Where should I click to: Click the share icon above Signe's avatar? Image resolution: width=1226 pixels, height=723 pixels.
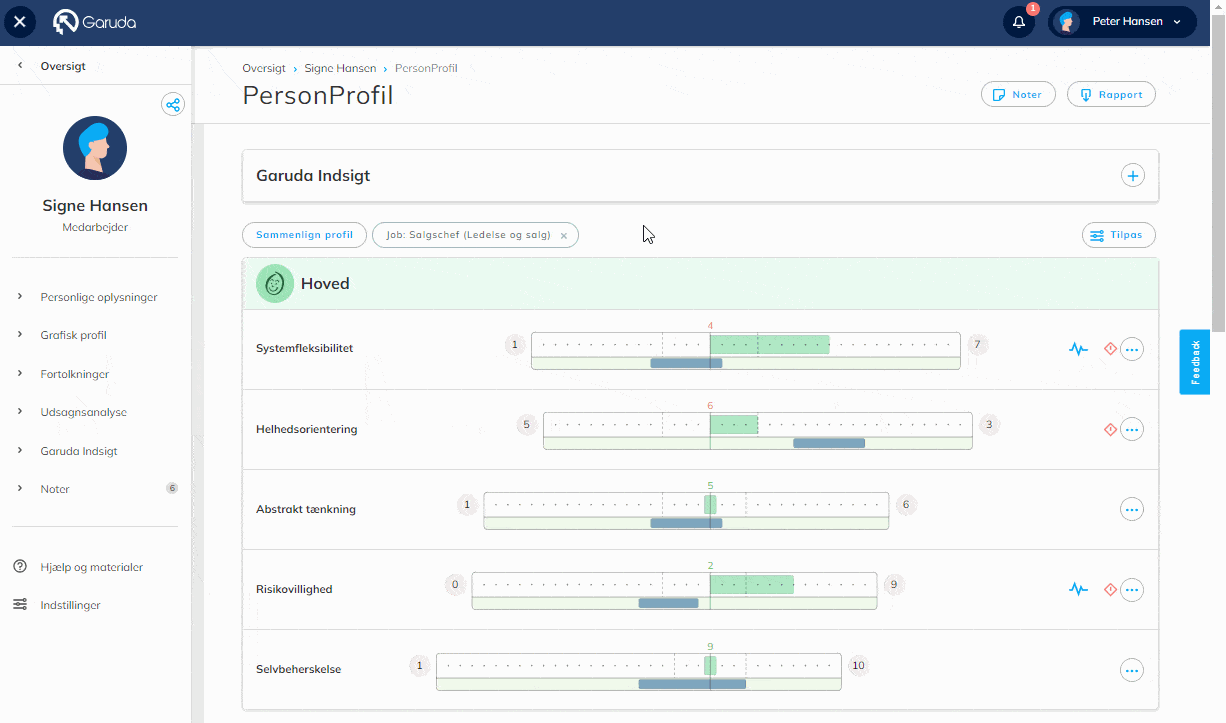pyautogui.click(x=173, y=104)
